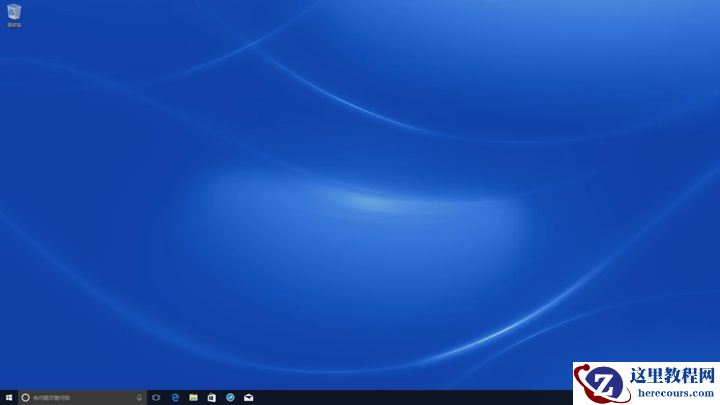
Task: Launch Microsoft Edge from the taskbar
Action: 175,398
